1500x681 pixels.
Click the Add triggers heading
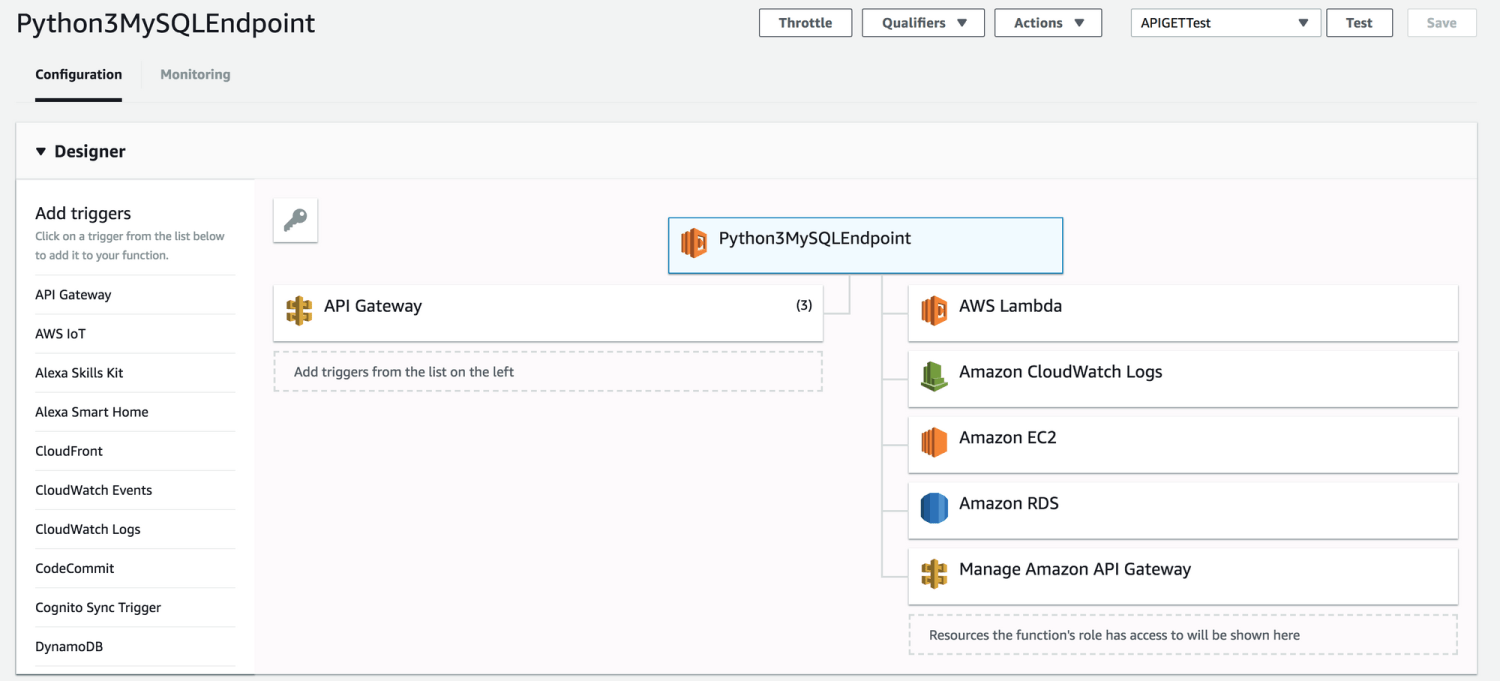(x=83, y=213)
